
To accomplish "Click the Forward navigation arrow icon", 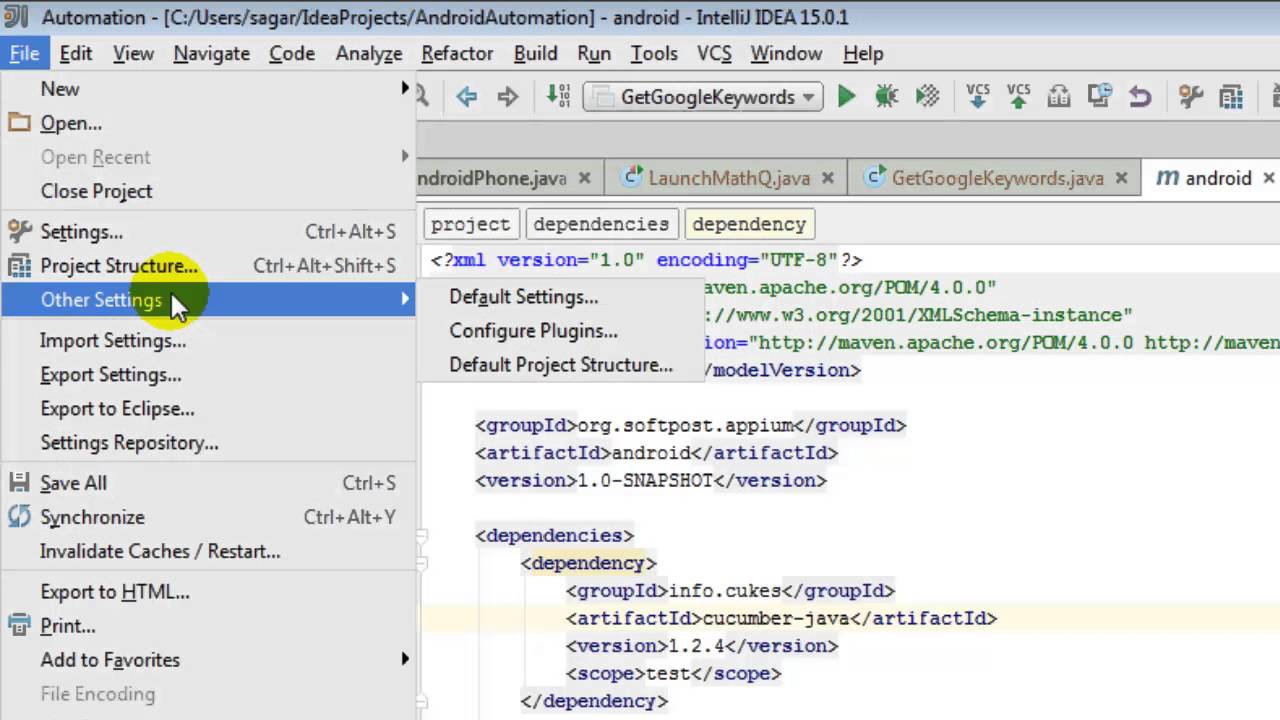I will point(508,97).
